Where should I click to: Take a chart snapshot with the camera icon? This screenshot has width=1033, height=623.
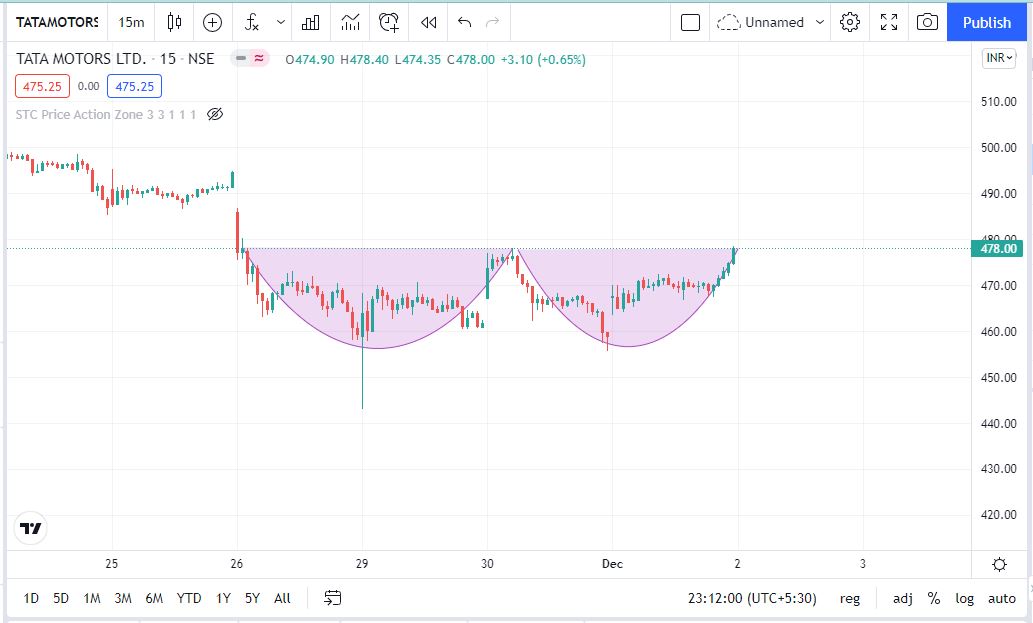[927, 22]
